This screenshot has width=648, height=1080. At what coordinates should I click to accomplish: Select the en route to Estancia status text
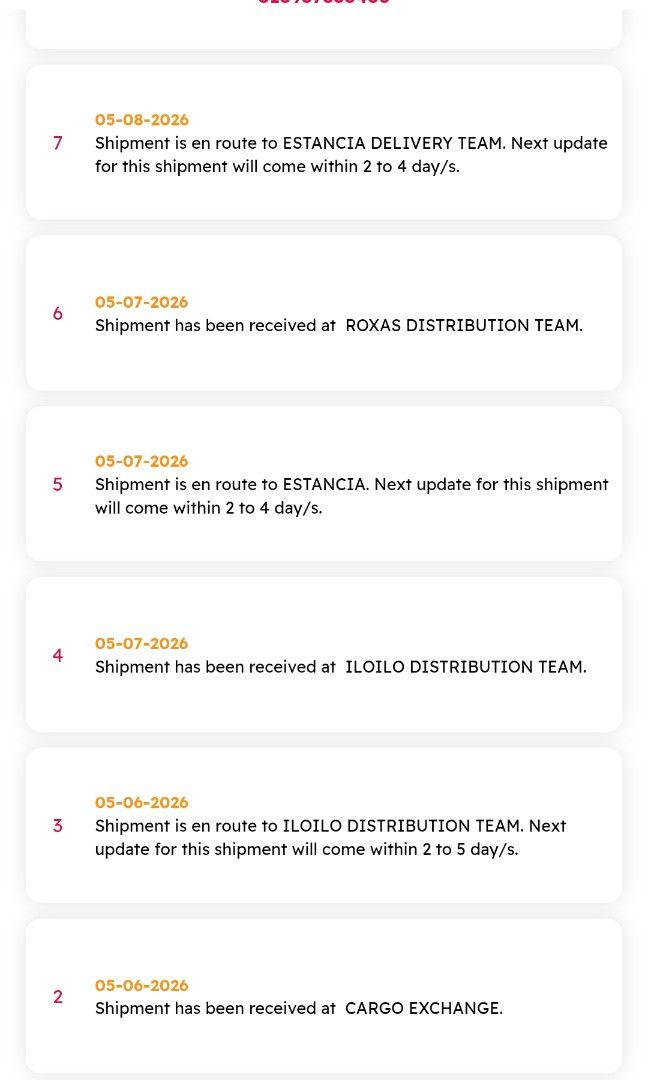[x=352, y=496]
